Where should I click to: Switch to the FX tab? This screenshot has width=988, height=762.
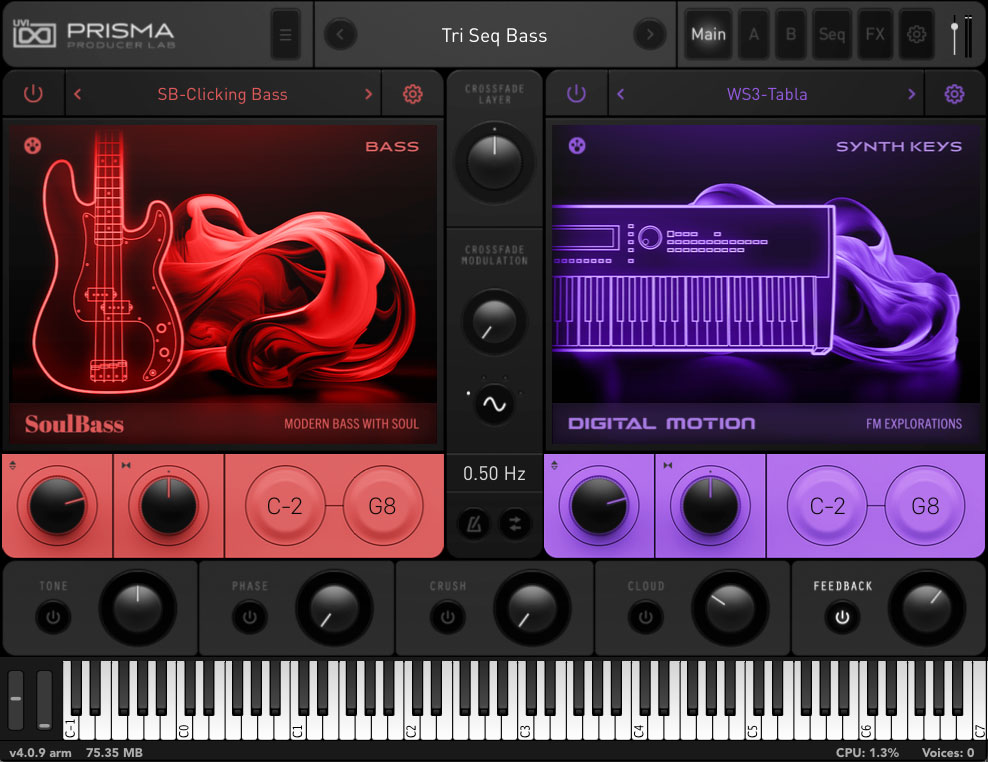point(875,35)
